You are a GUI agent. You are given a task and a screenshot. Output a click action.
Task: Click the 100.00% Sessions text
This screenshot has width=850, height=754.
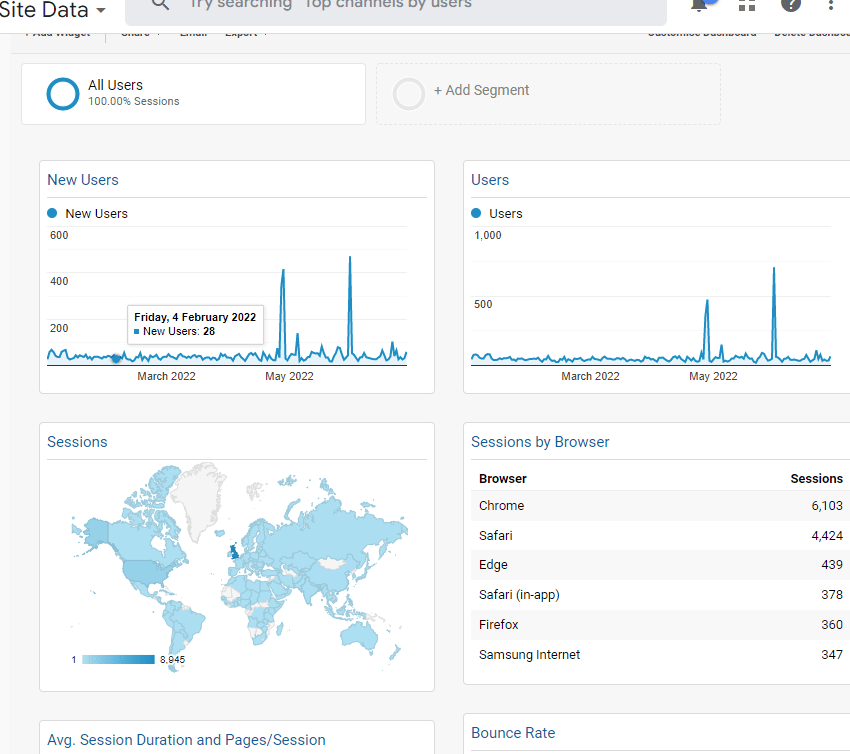(133, 101)
